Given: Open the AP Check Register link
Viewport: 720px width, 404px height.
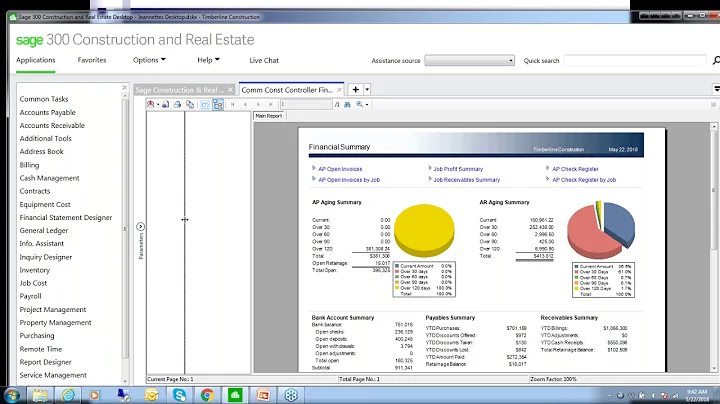Looking at the screenshot, I should click(x=575, y=169).
